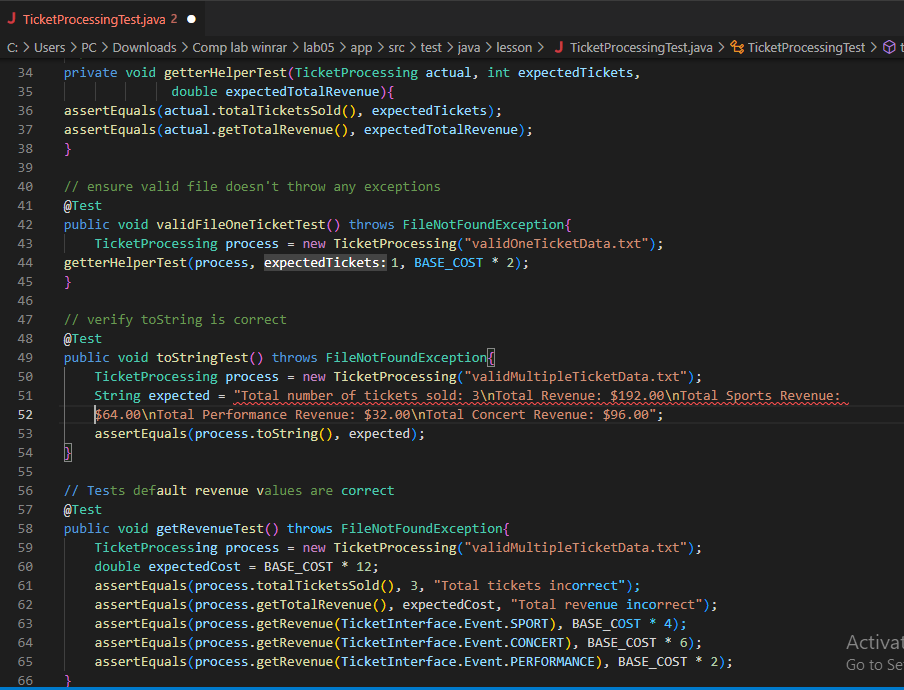Image resolution: width=904 pixels, height=690 pixels.
Task: Open the Downloads breadcrumb folder
Action: tap(144, 48)
